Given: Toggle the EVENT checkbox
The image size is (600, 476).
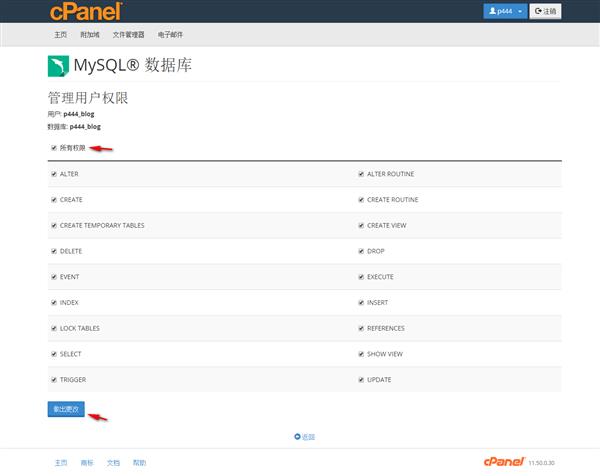Looking at the screenshot, I should [x=54, y=277].
